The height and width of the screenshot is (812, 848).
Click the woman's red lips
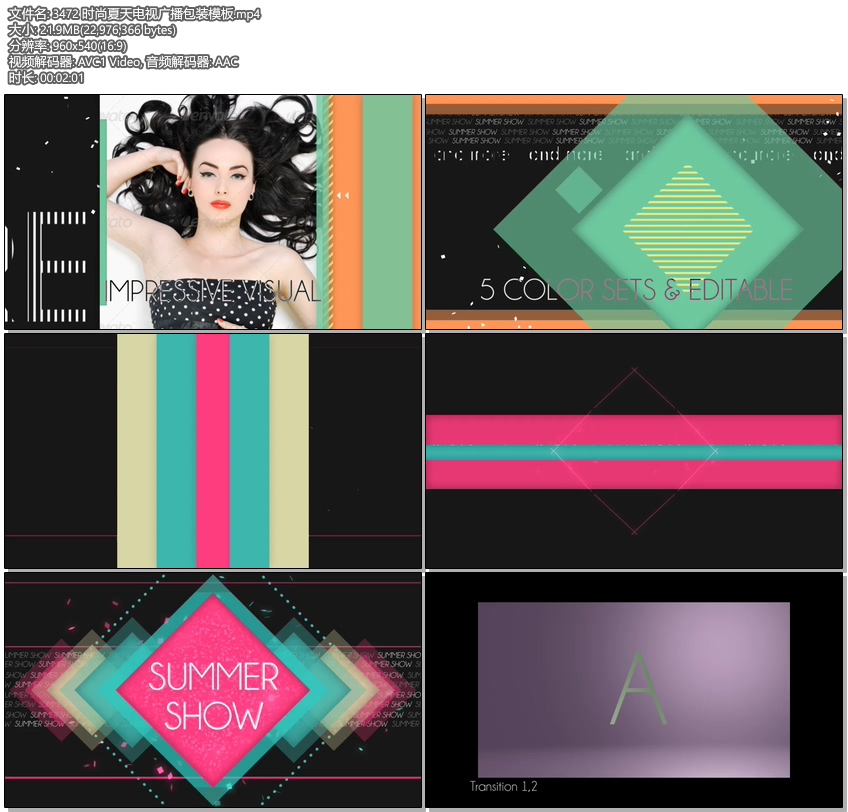click(x=221, y=203)
